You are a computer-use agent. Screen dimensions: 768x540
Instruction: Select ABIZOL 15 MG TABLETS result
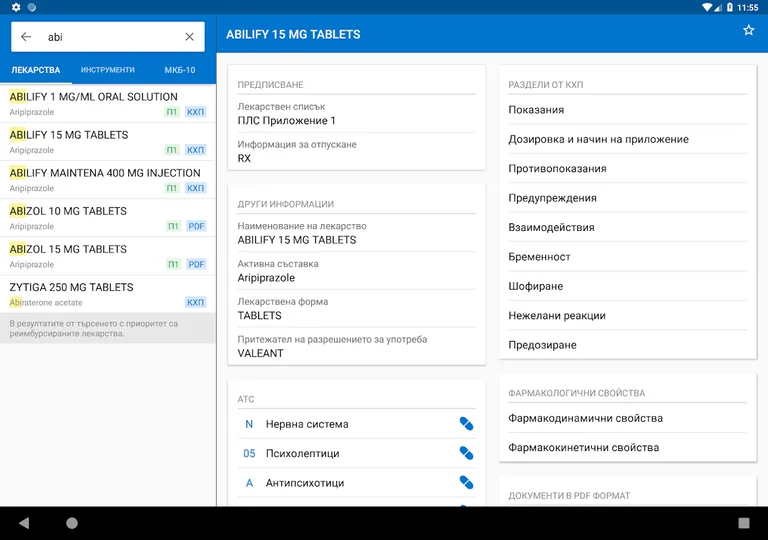pos(108,256)
